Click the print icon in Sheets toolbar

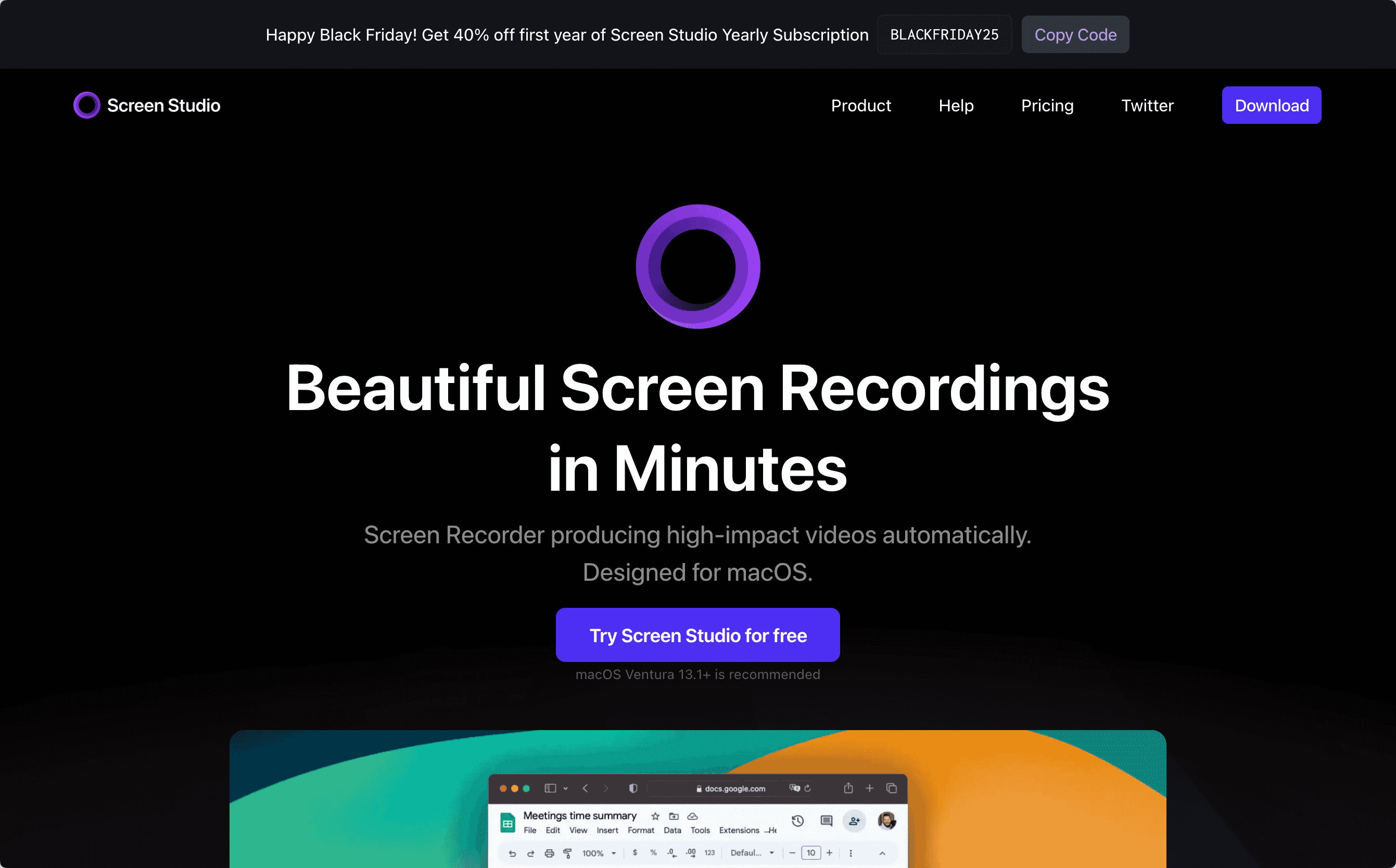(x=549, y=853)
